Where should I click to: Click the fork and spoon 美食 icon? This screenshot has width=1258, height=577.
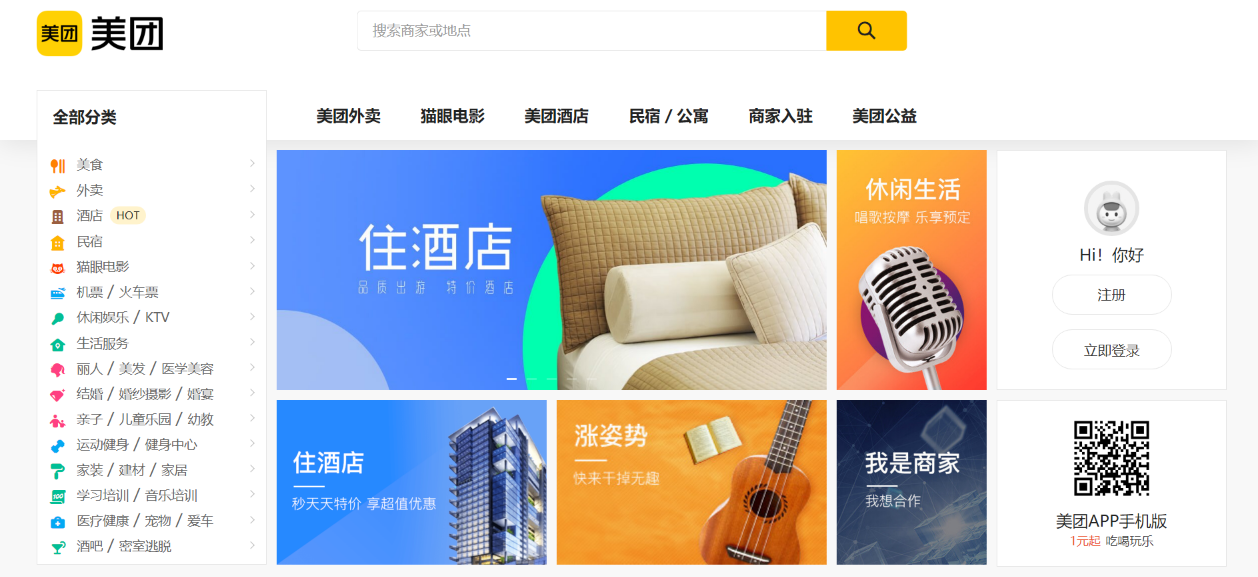(57, 165)
